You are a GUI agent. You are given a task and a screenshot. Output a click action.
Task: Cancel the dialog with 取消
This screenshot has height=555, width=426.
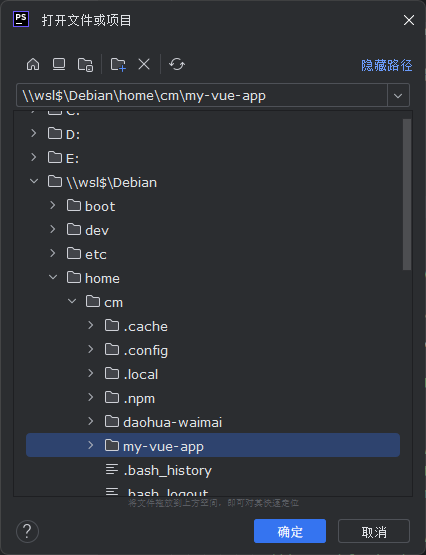[x=374, y=531]
